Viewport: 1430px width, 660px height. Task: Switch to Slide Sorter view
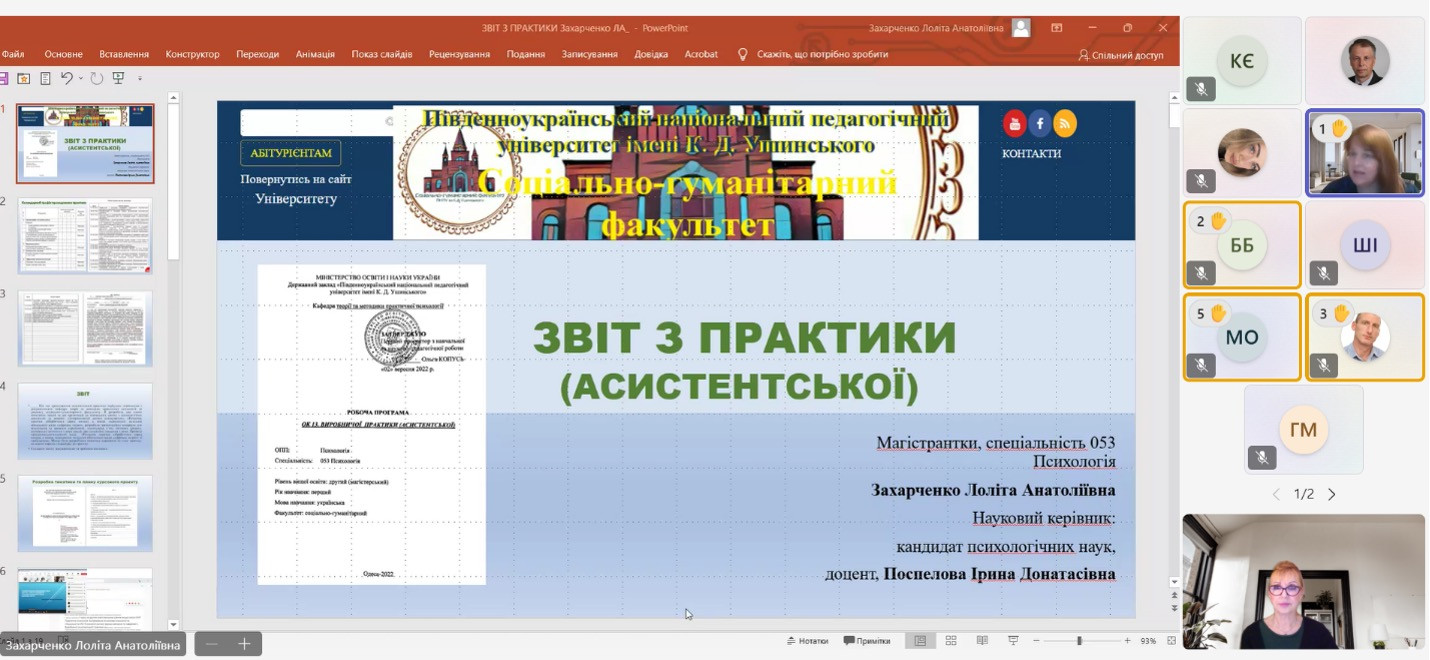pos(951,640)
